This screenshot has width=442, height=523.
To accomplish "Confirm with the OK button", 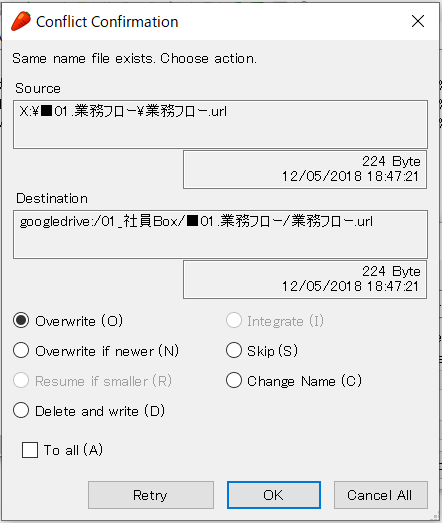I will pyautogui.click(x=274, y=495).
